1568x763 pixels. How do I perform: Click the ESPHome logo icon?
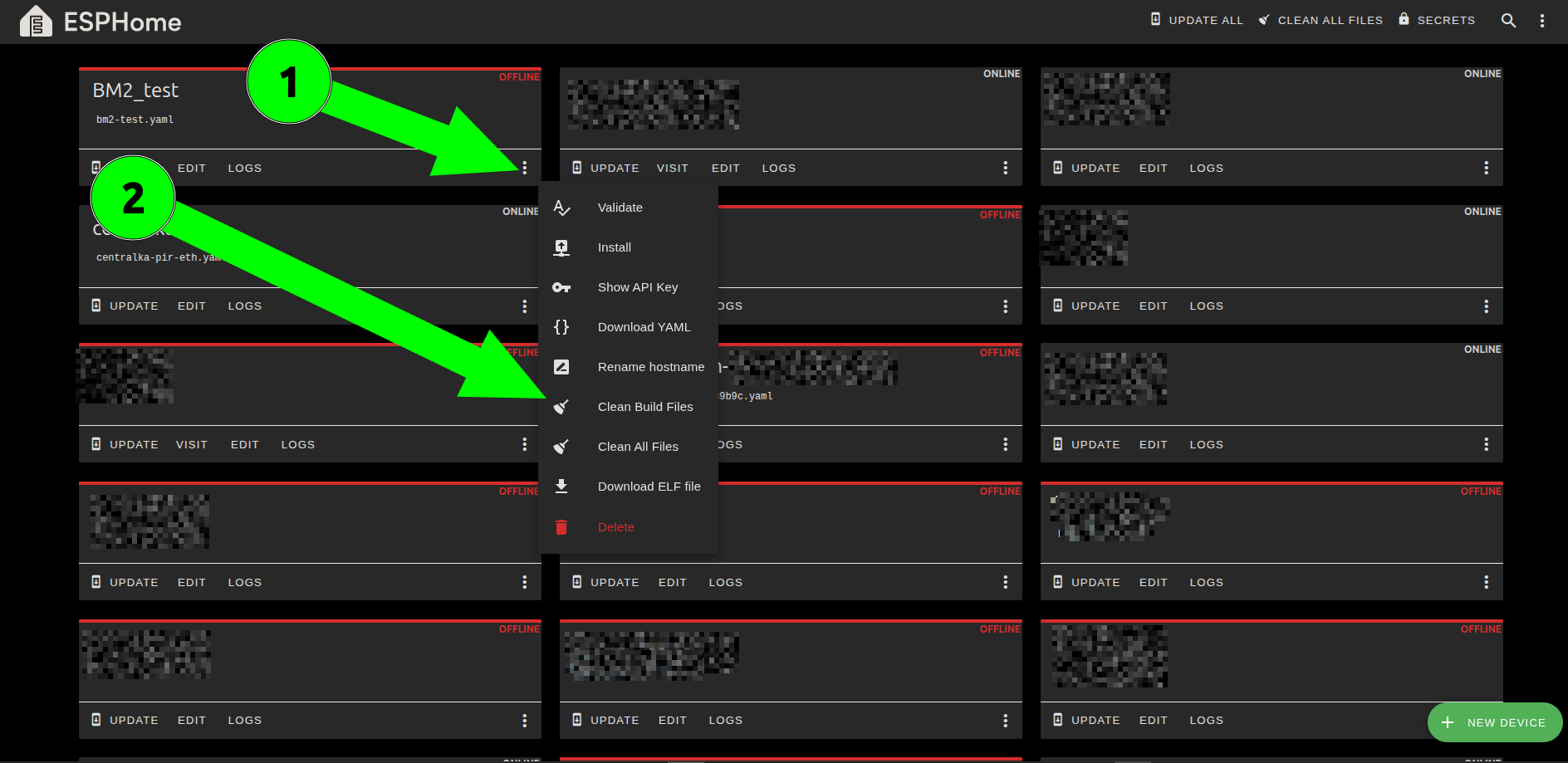36,22
